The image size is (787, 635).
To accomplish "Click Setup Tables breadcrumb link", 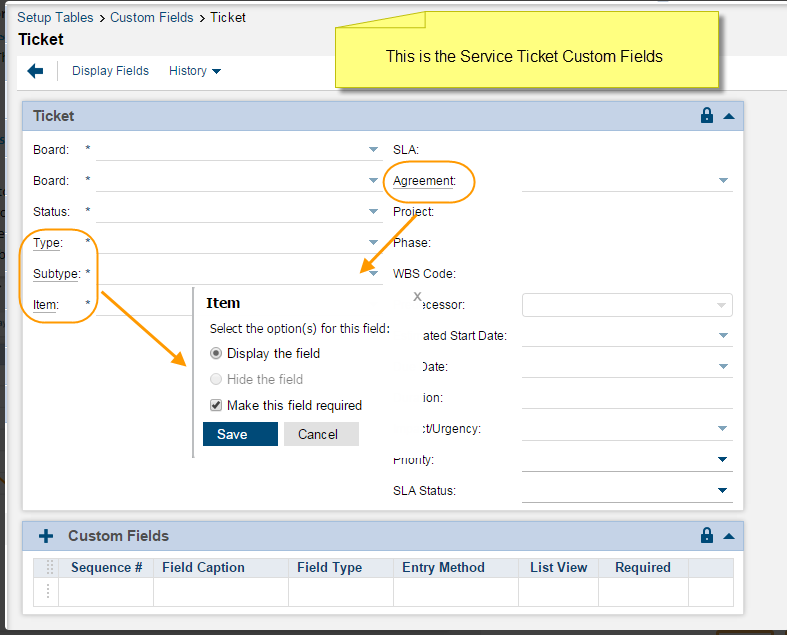I will (55, 17).
